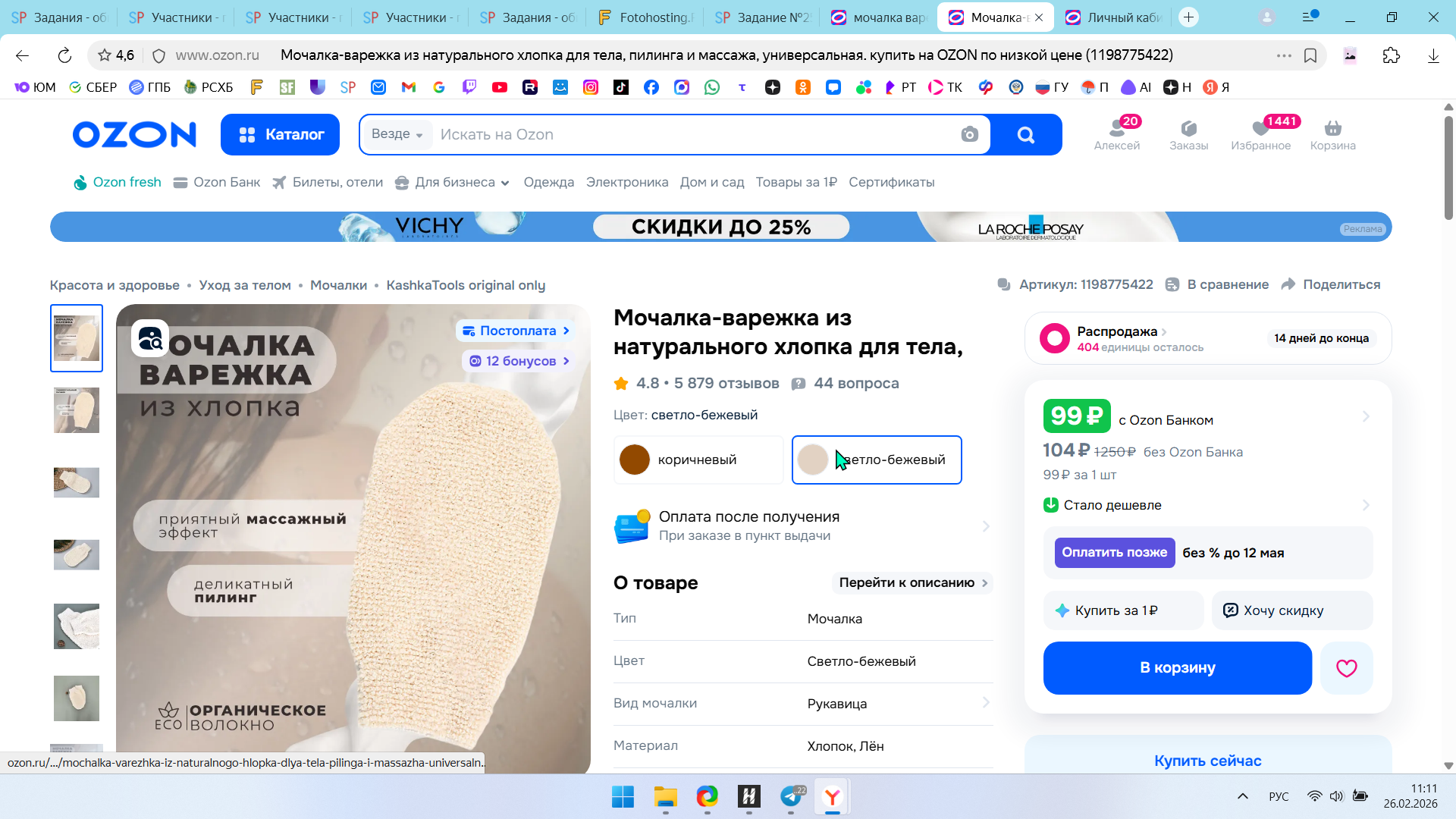
Task: Open Избранное favorites heart icon
Action: pos(1260,134)
